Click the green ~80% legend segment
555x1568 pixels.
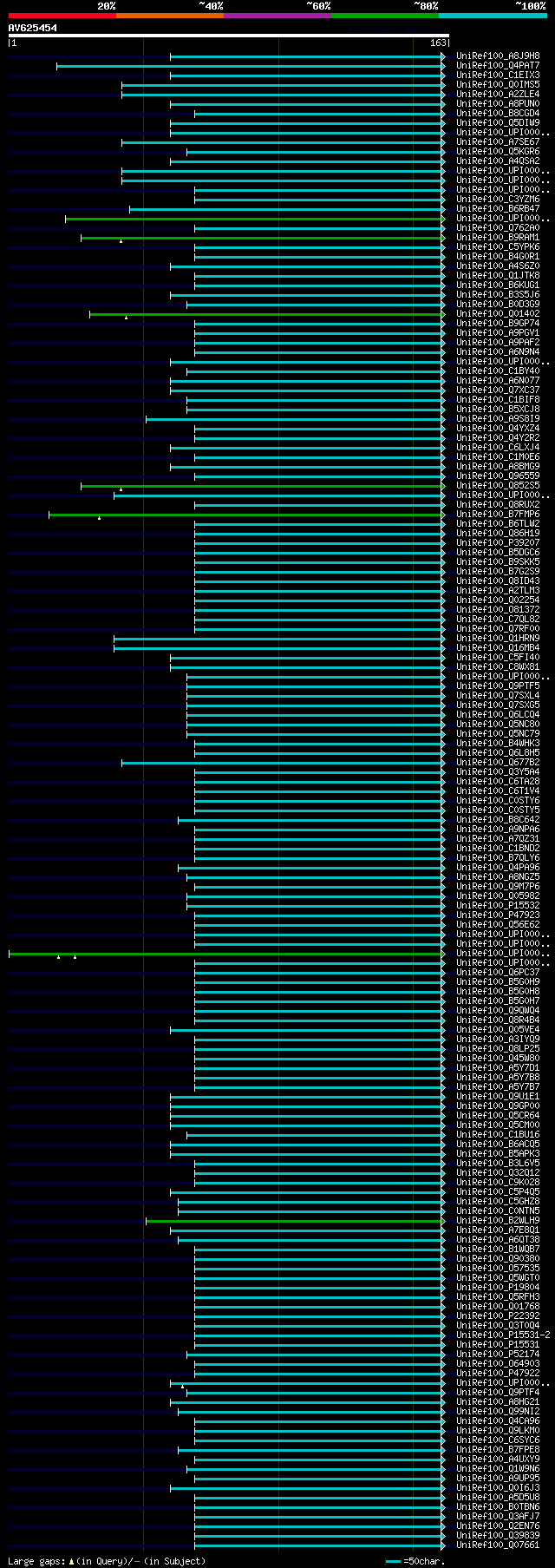coord(385,16)
